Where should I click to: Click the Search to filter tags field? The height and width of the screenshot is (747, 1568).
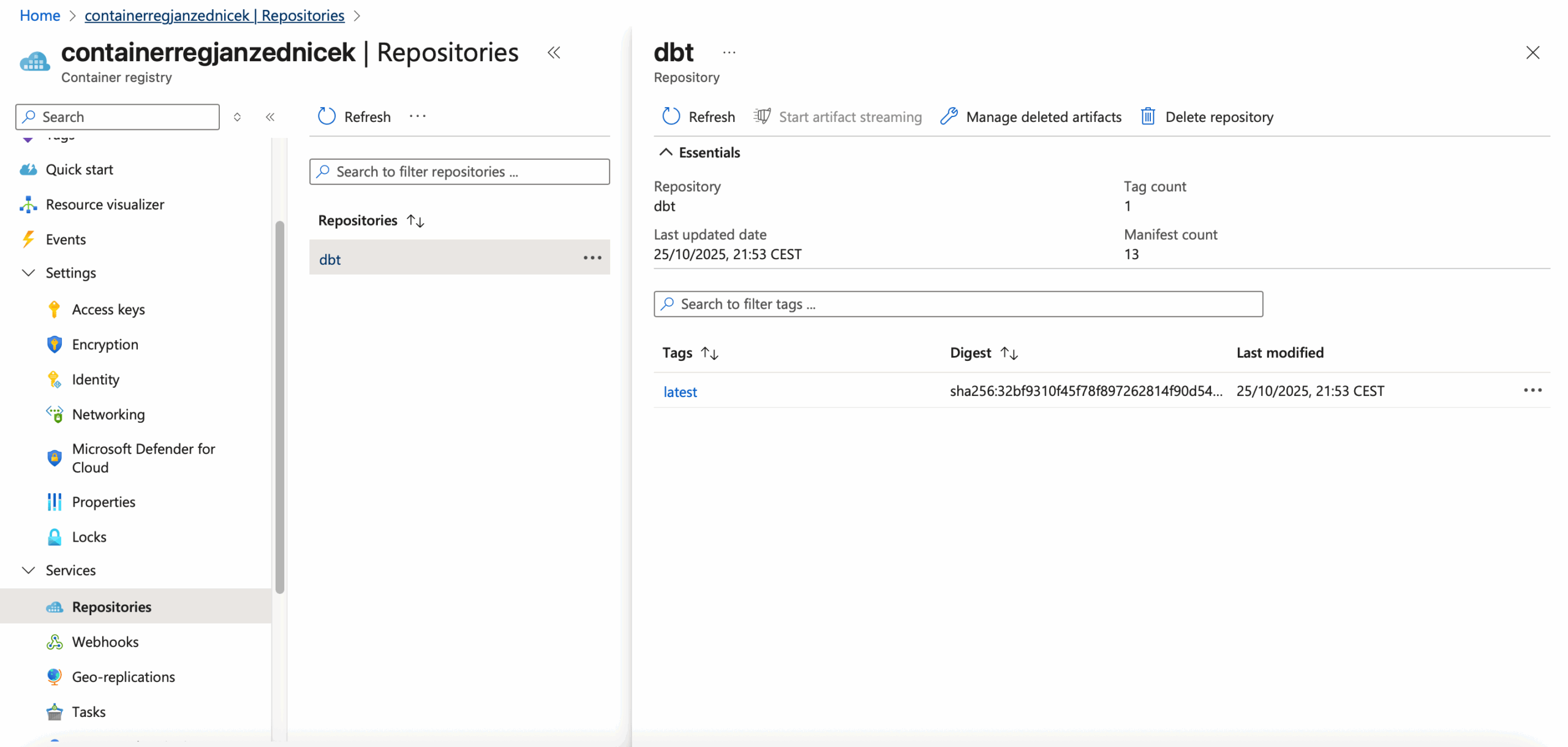[958, 304]
